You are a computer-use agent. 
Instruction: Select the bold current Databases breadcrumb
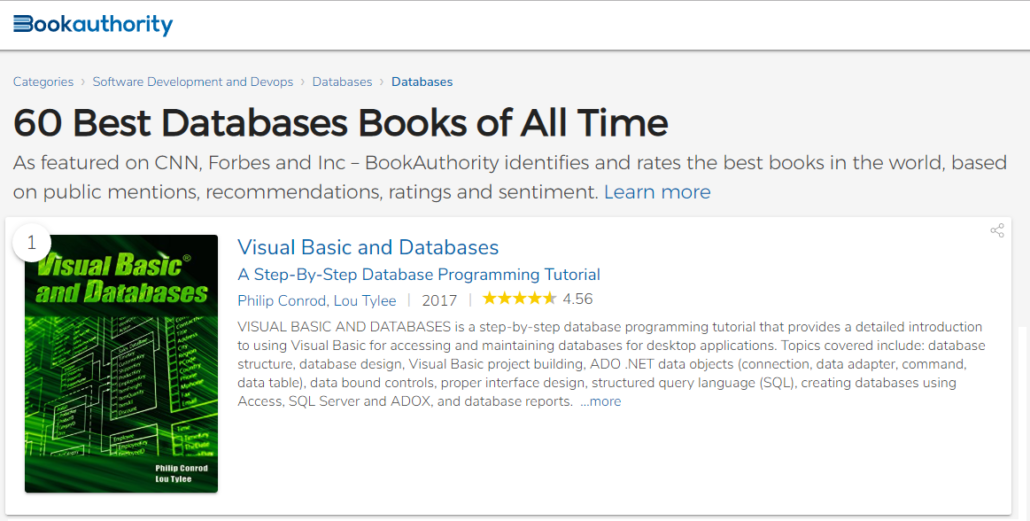(x=422, y=82)
